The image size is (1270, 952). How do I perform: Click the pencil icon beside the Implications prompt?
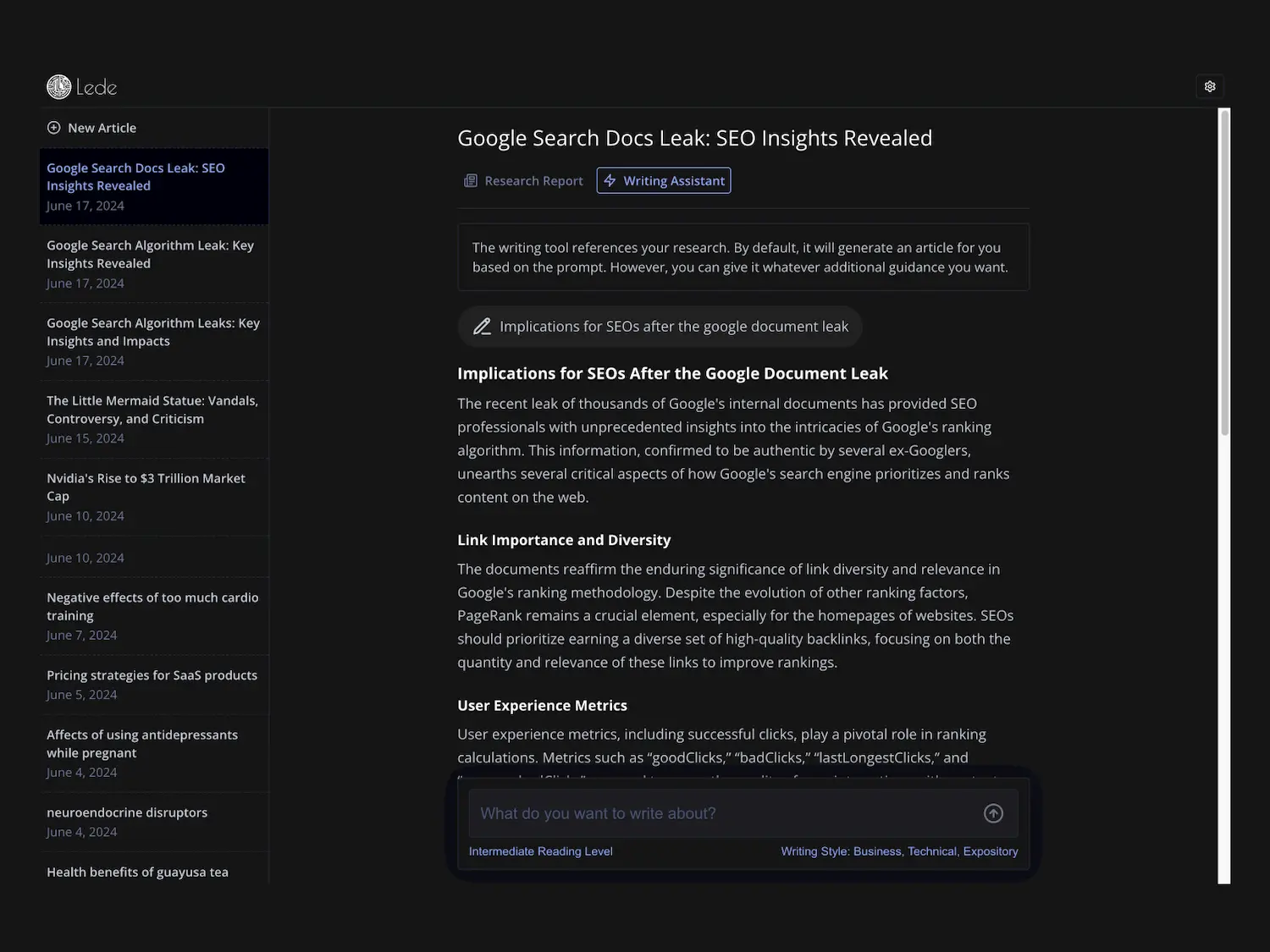(x=482, y=327)
